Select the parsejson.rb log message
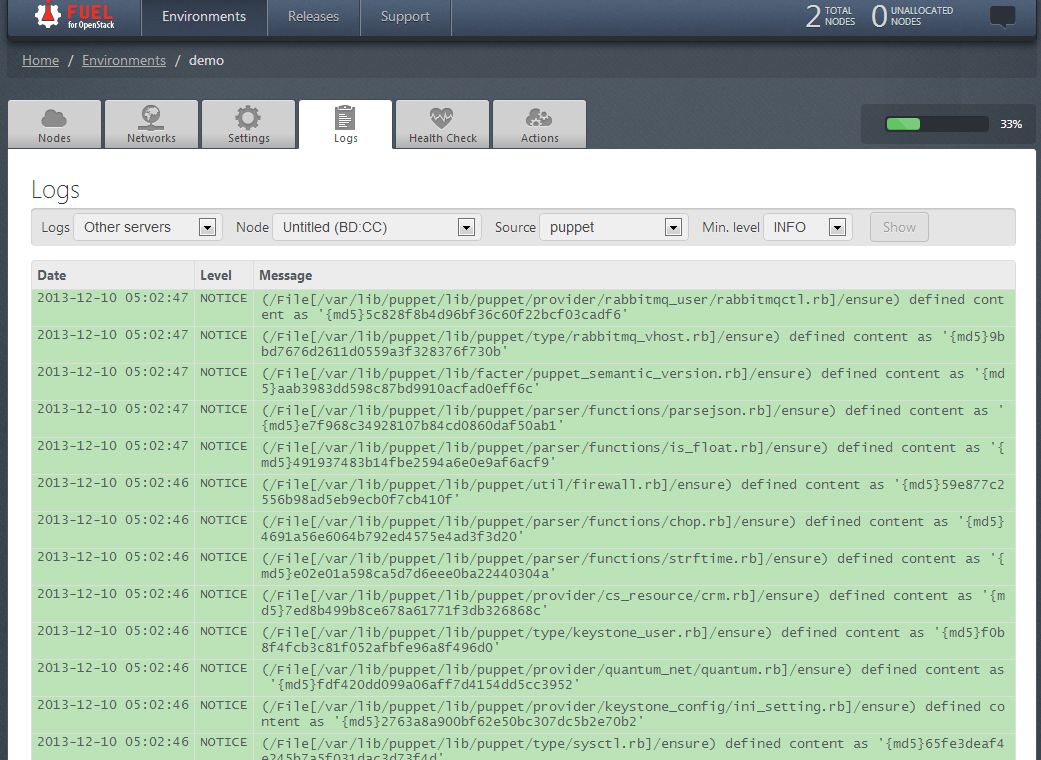Viewport: 1041px width, 760px height. [633, 418]
